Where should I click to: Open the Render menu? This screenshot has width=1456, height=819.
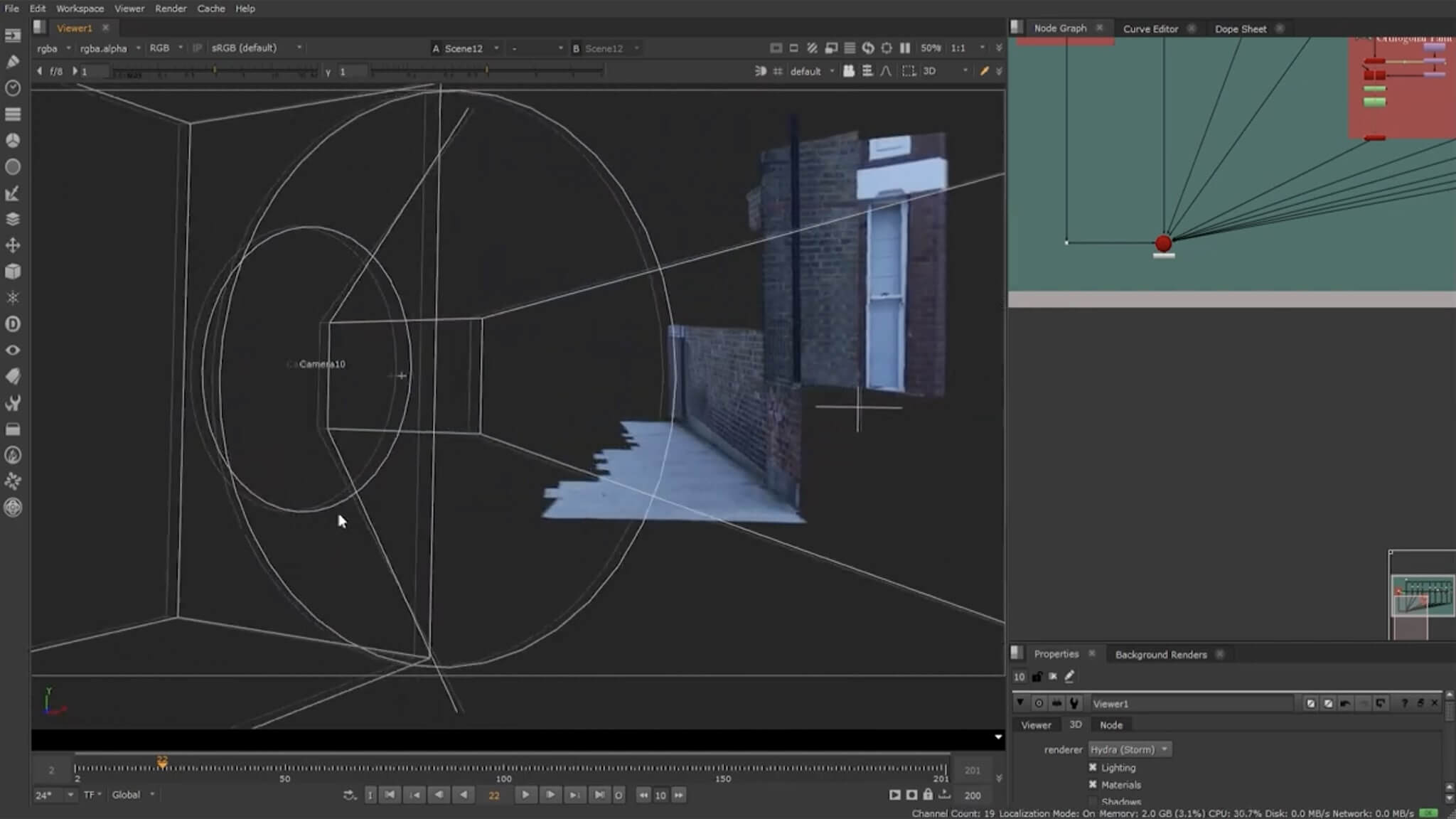[x=171, y=9]
